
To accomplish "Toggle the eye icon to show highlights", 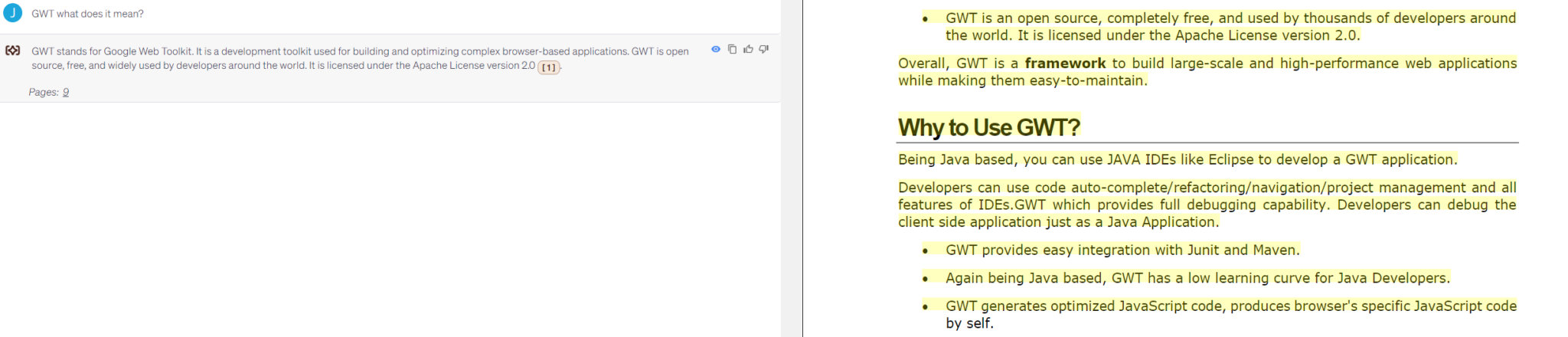I will [716, 49].
